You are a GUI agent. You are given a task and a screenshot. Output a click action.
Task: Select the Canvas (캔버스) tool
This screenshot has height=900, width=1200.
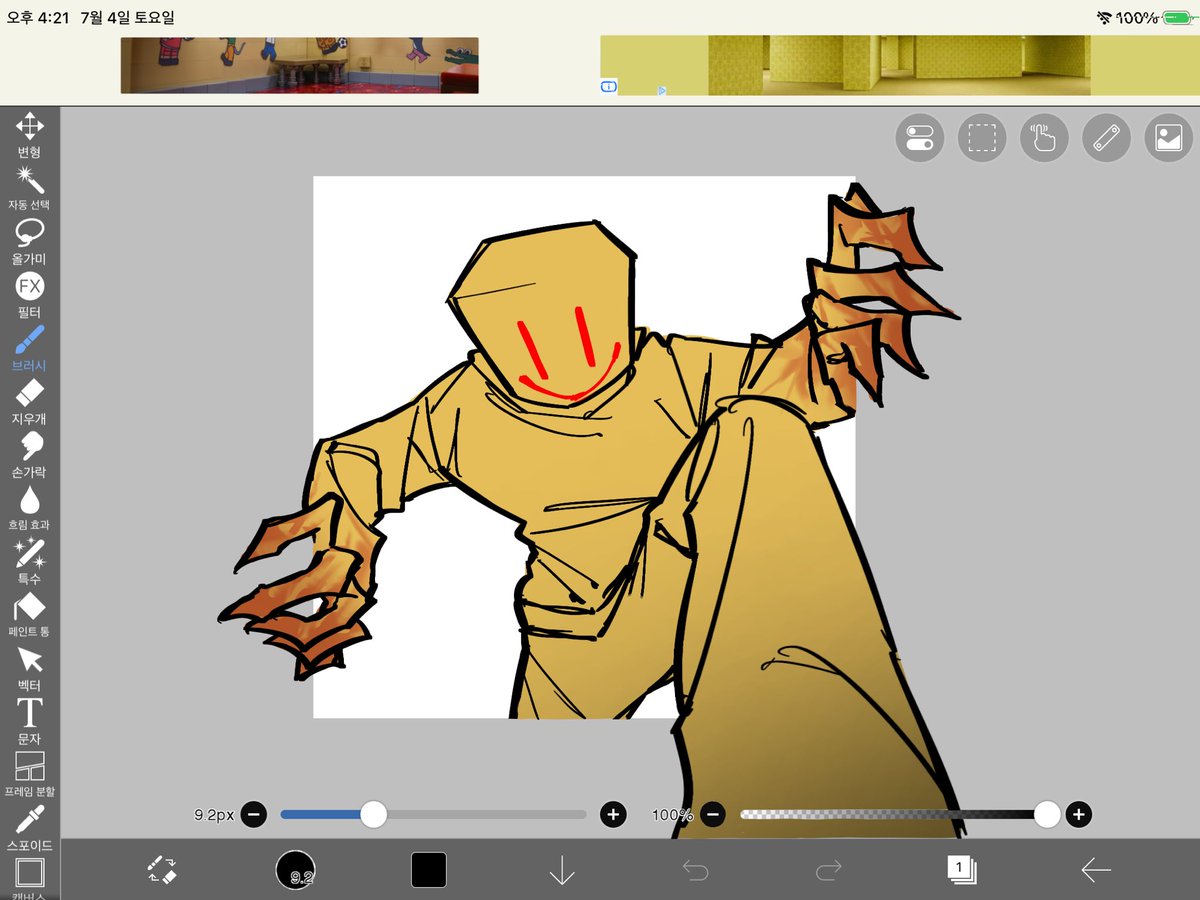click(x=30, y=878)
